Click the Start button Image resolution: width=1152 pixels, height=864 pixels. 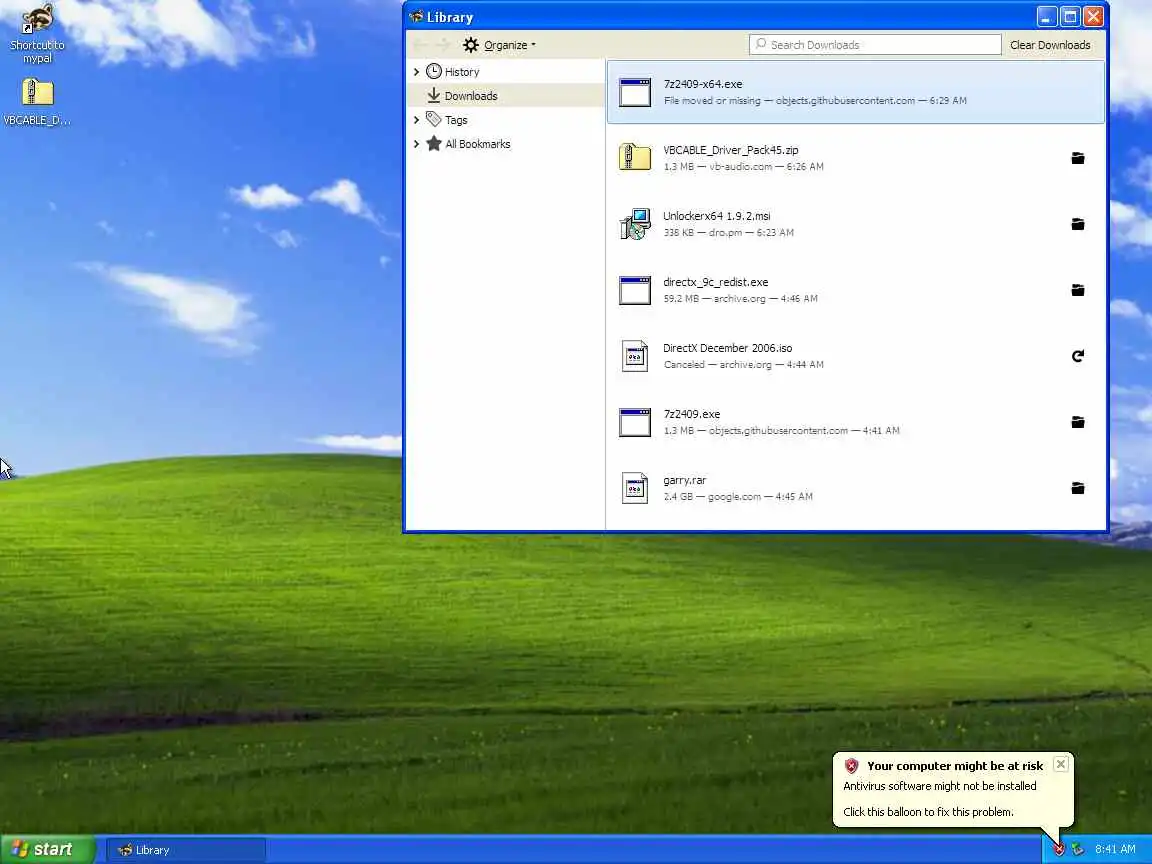click(47, 849)
